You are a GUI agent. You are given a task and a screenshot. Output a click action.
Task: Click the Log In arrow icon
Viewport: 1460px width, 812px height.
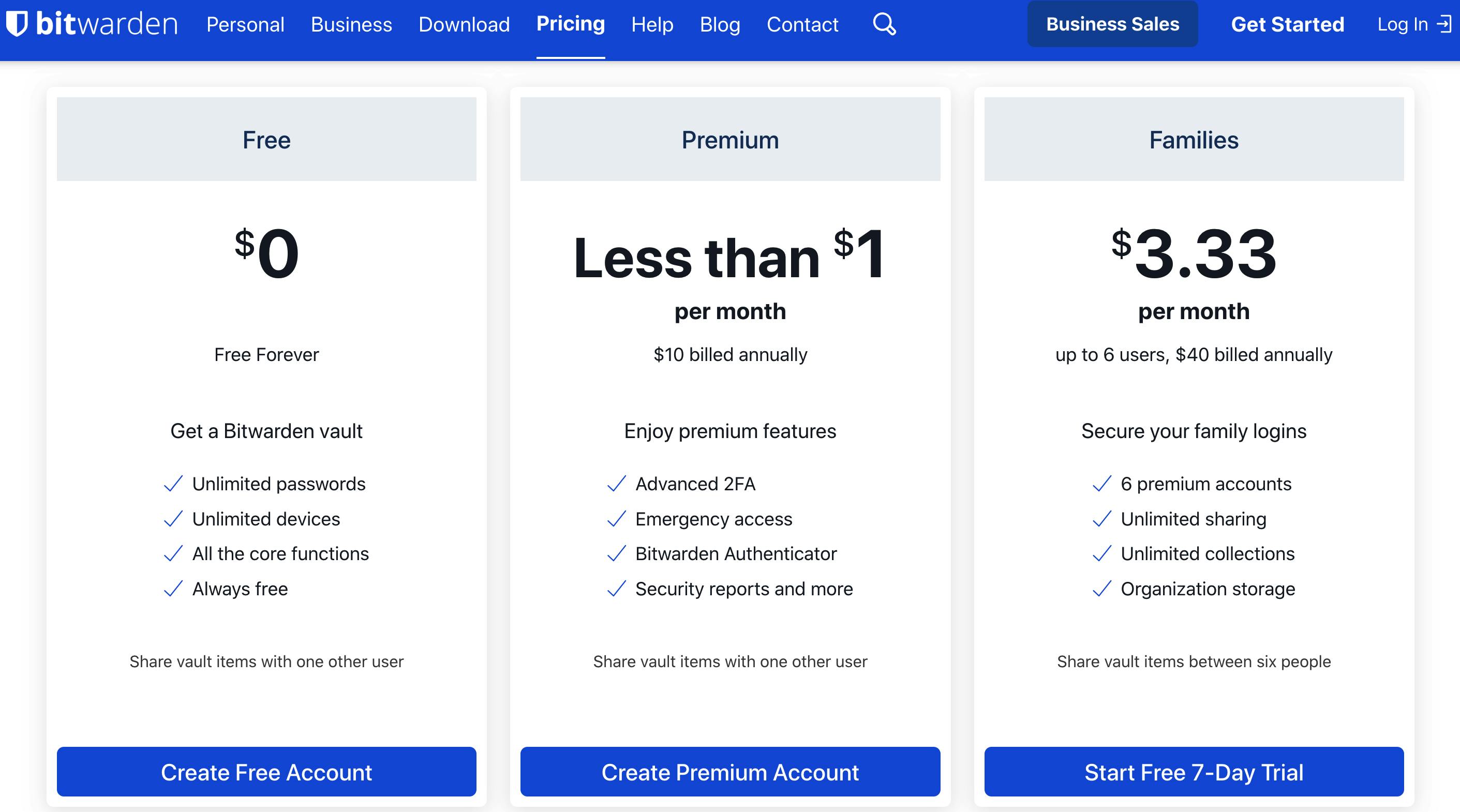(1444, 24)
